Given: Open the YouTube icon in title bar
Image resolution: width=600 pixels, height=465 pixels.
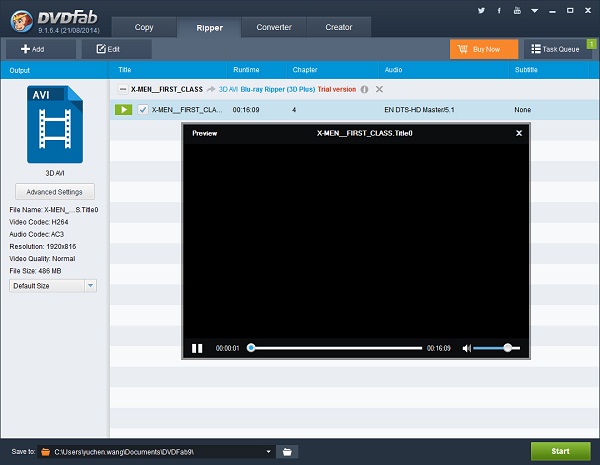Looking at the screenshot, I should point(517,11).
